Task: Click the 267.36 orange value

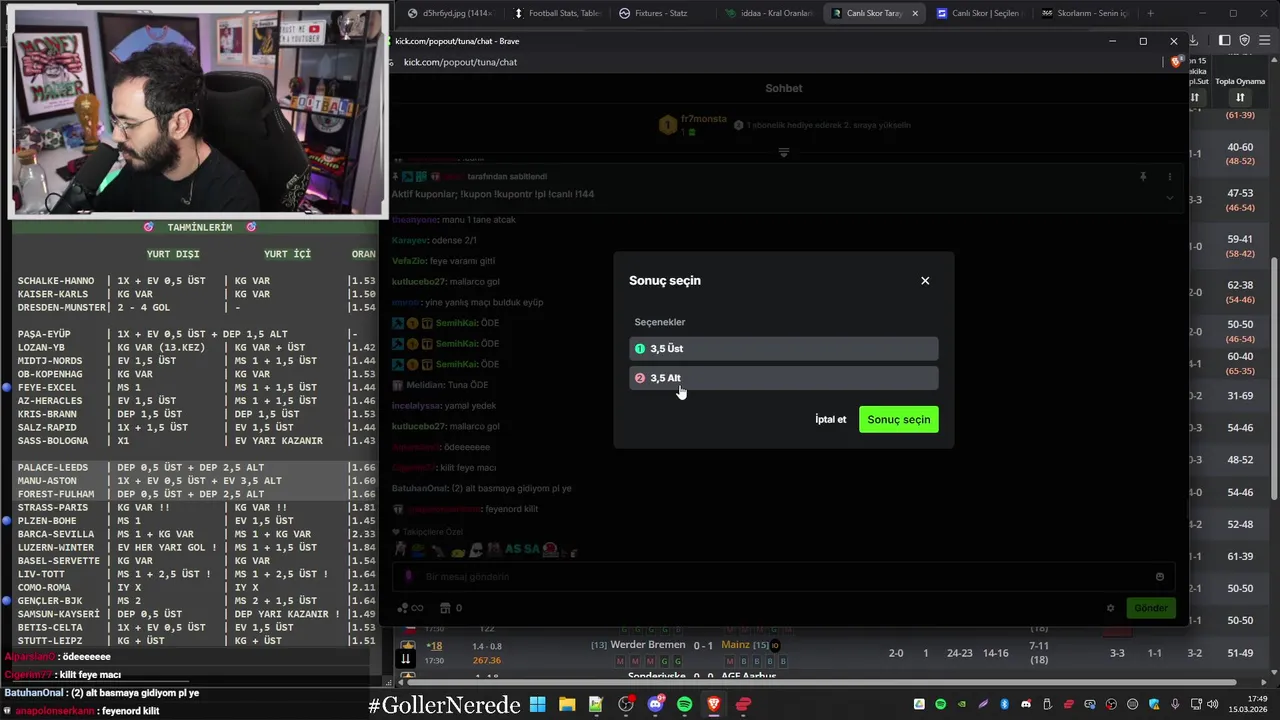Action: pyautogui.click(x=487, y=660)
